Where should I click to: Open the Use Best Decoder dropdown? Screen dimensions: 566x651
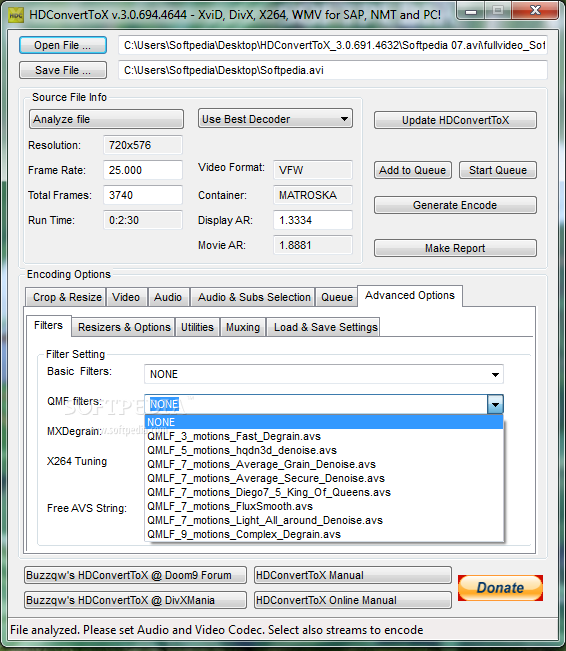(x=275, y=119)
